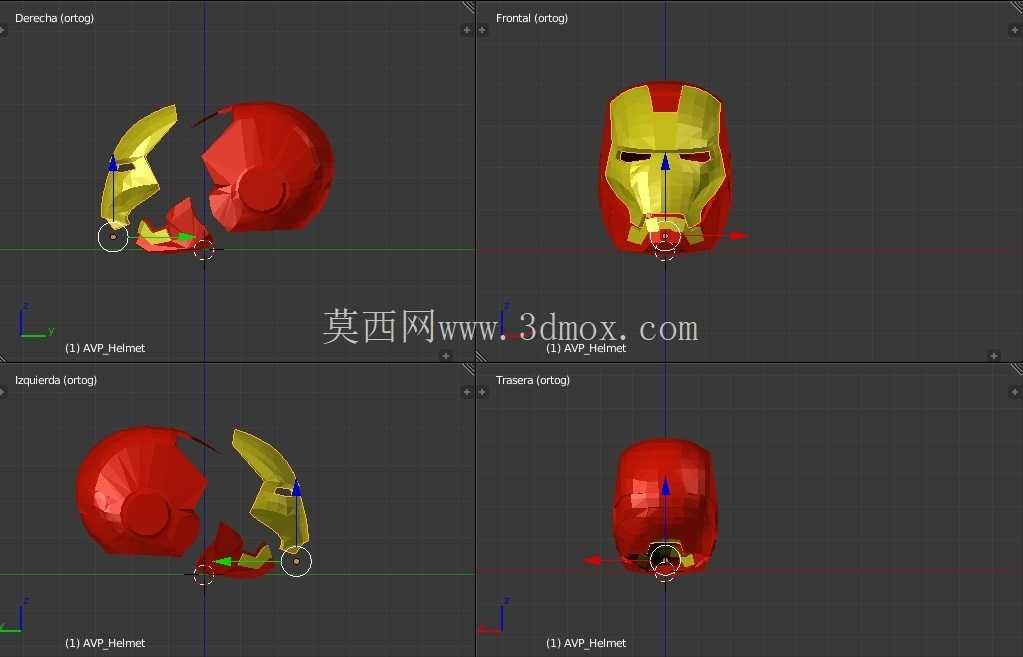Click manipulator center circle in Frontal view
Viewport: 1023px width, 657px height.
[x=665, y=236]
